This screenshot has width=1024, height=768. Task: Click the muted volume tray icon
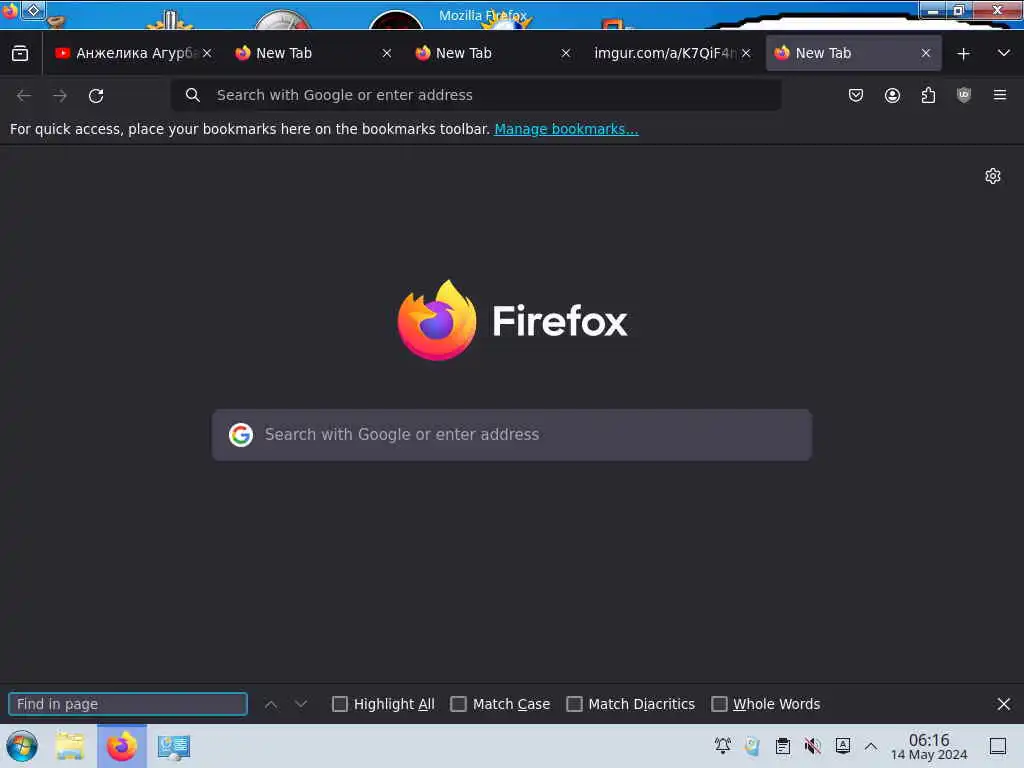click(812, 746)
